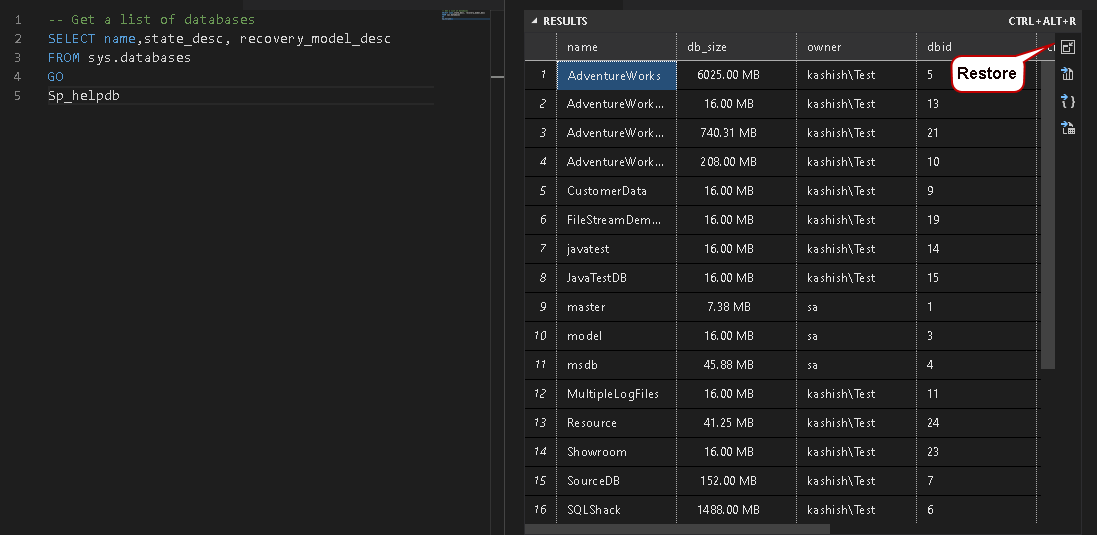Select the FileStreamDem... name cell

point(616,220)
